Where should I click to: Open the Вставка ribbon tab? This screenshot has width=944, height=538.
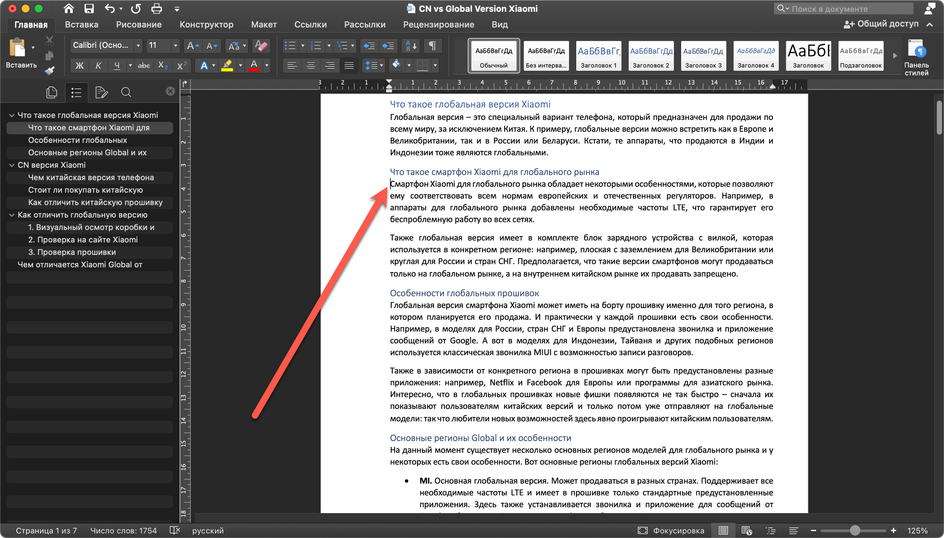click(x=81, y=25)
